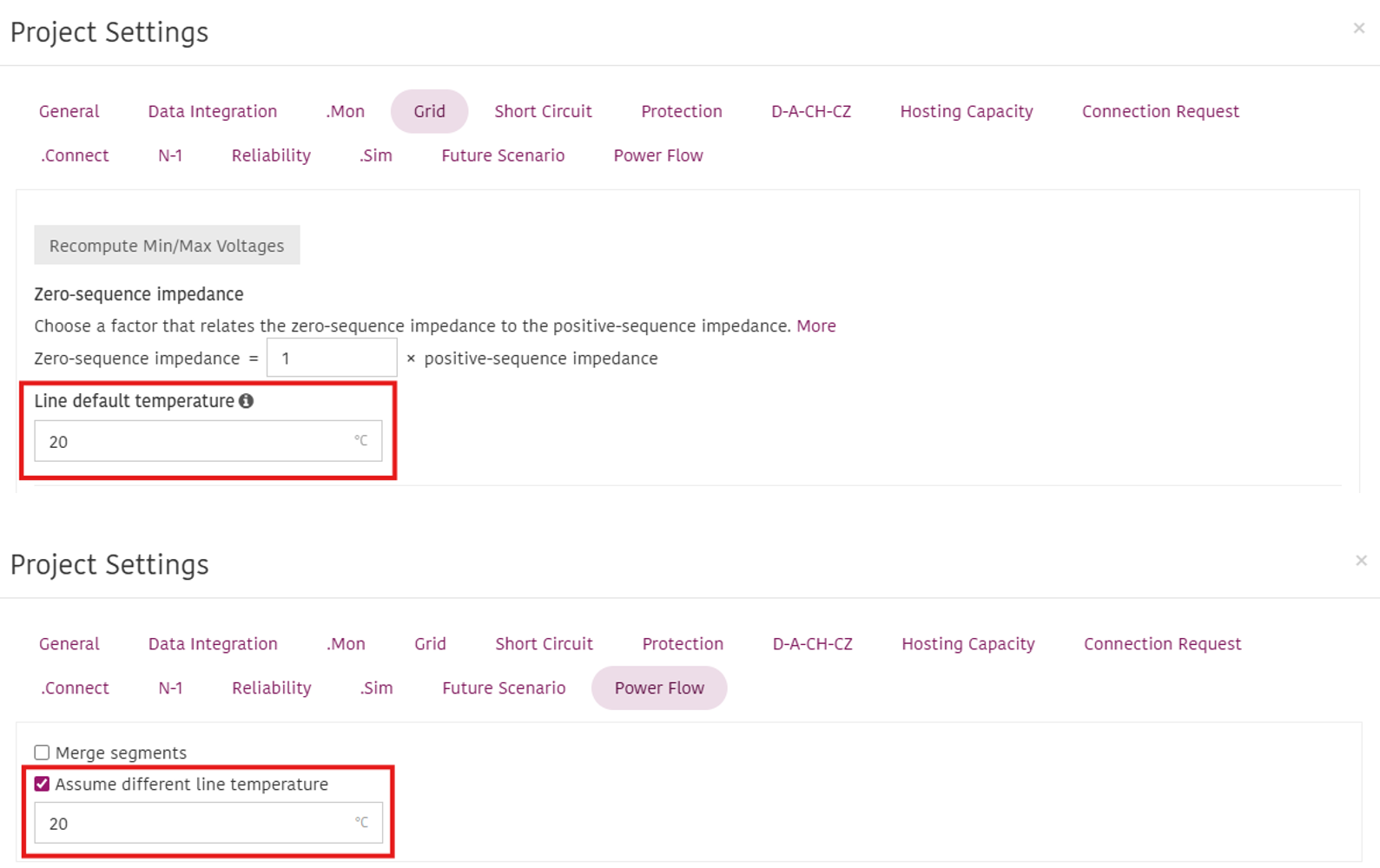Select the .Mon tab in the Grid settings dialog

pos(346,111)
